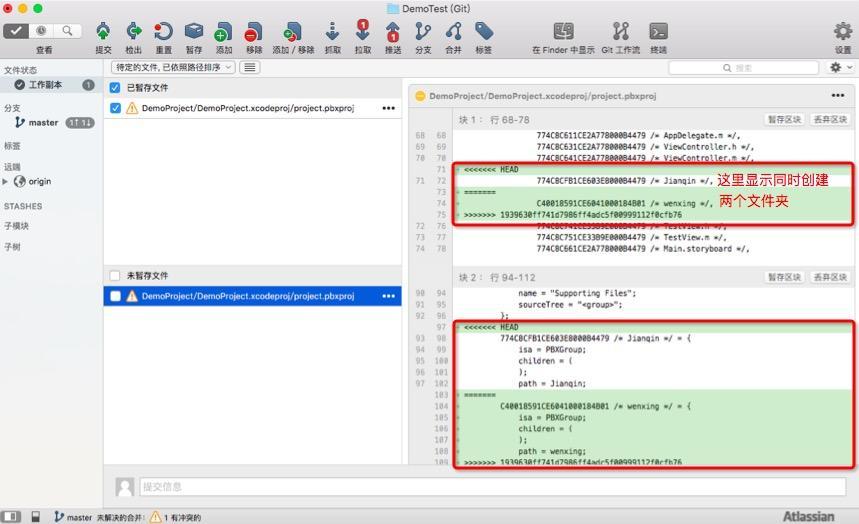Select staged file DemoProject project.pbxproj row
Viewport: 859px width, 524px height.
(253, 108)
